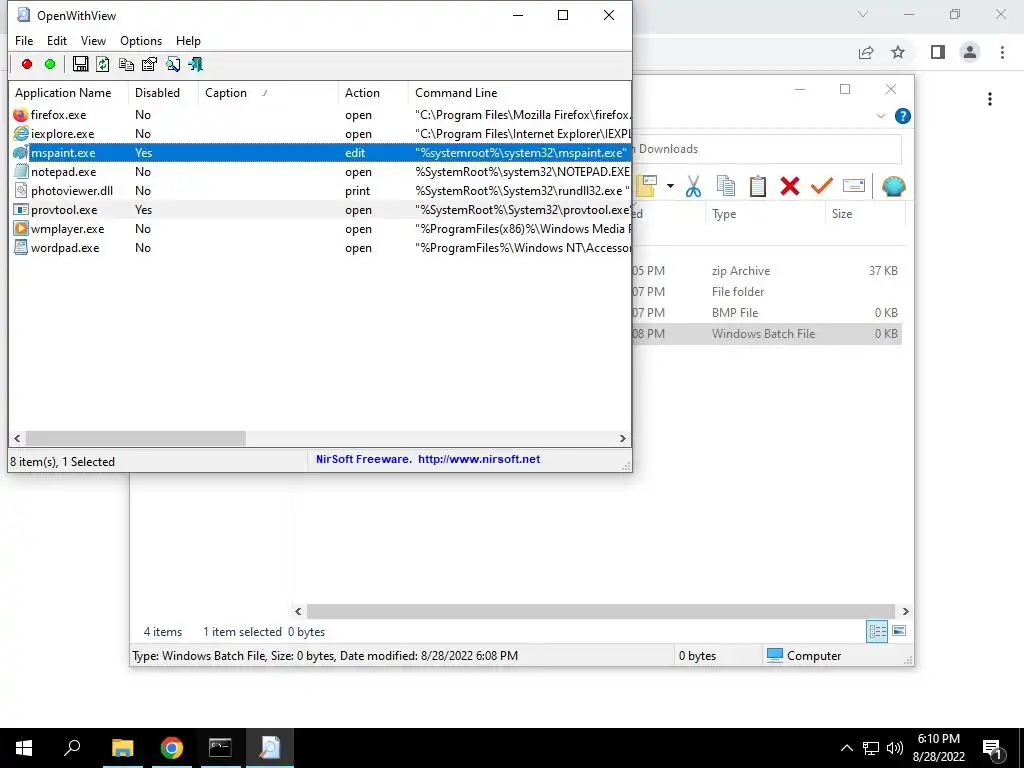
Task: Click the orange checkmark icon in Explorer toolbar
Action: [822, 186]
